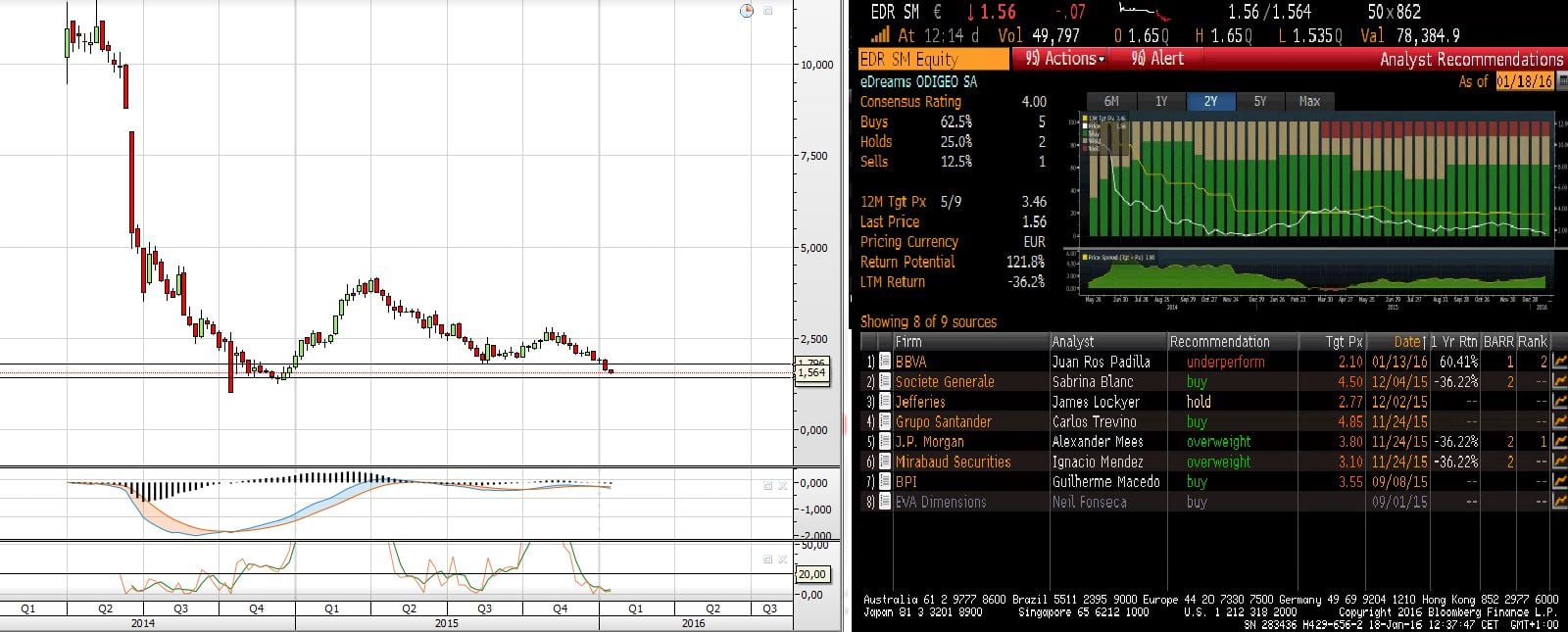Close the MACD indicator pane with its X
Viewport: 1568px width, 632px height.
[782, 485]
